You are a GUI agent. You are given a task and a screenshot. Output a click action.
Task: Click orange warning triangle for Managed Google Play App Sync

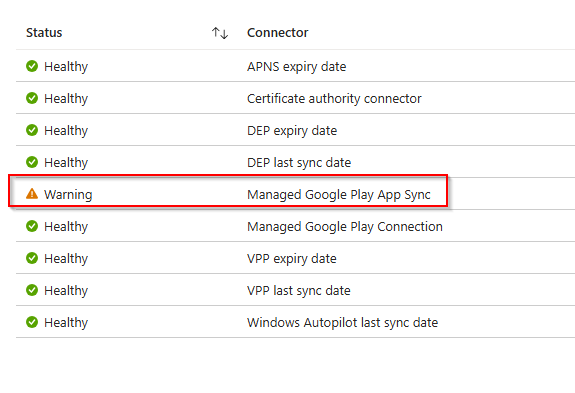coord(32,193)
